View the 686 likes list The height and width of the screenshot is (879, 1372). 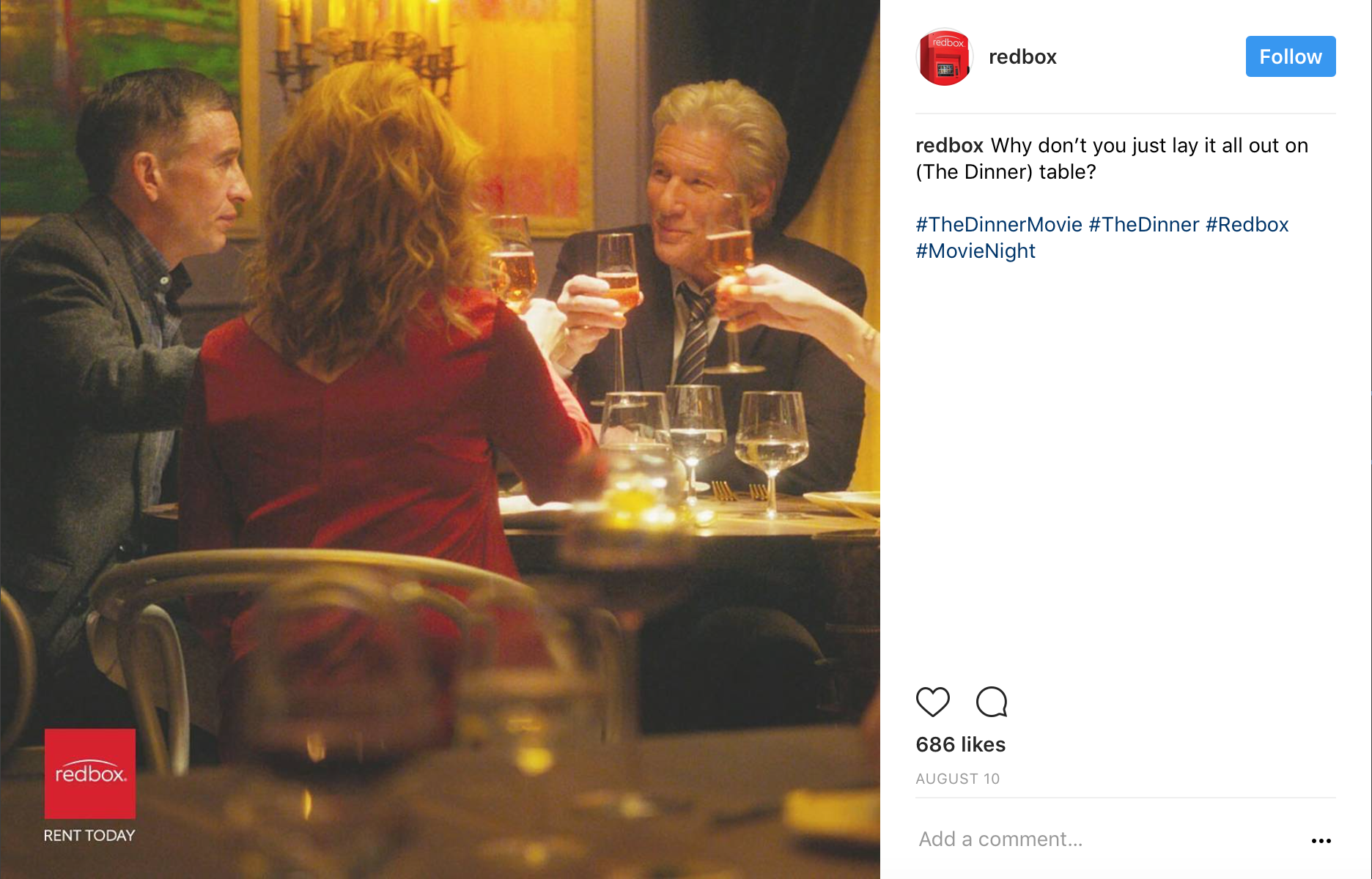click(960, 744)
